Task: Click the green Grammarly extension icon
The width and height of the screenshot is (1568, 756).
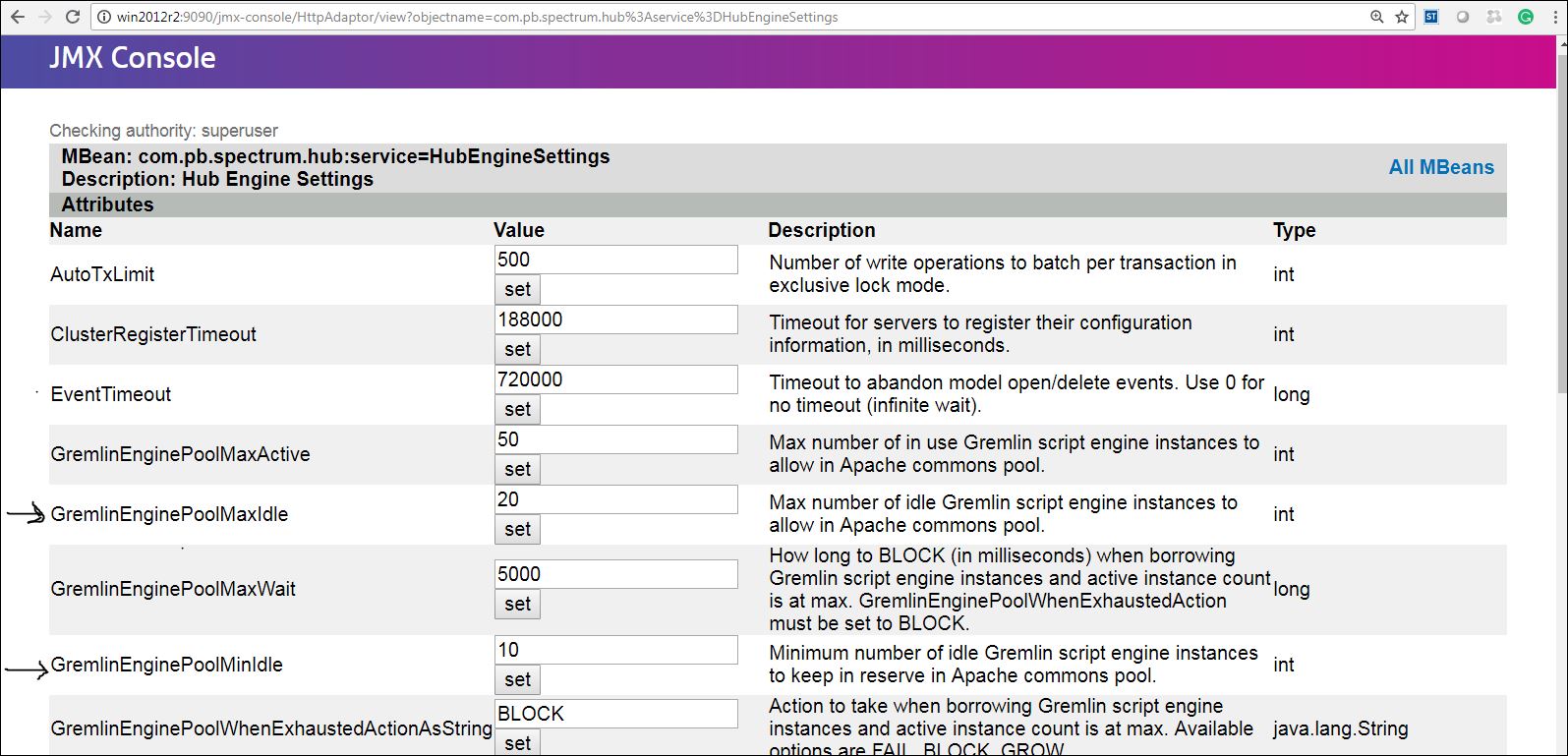Action: click(x=1526, y=17)
